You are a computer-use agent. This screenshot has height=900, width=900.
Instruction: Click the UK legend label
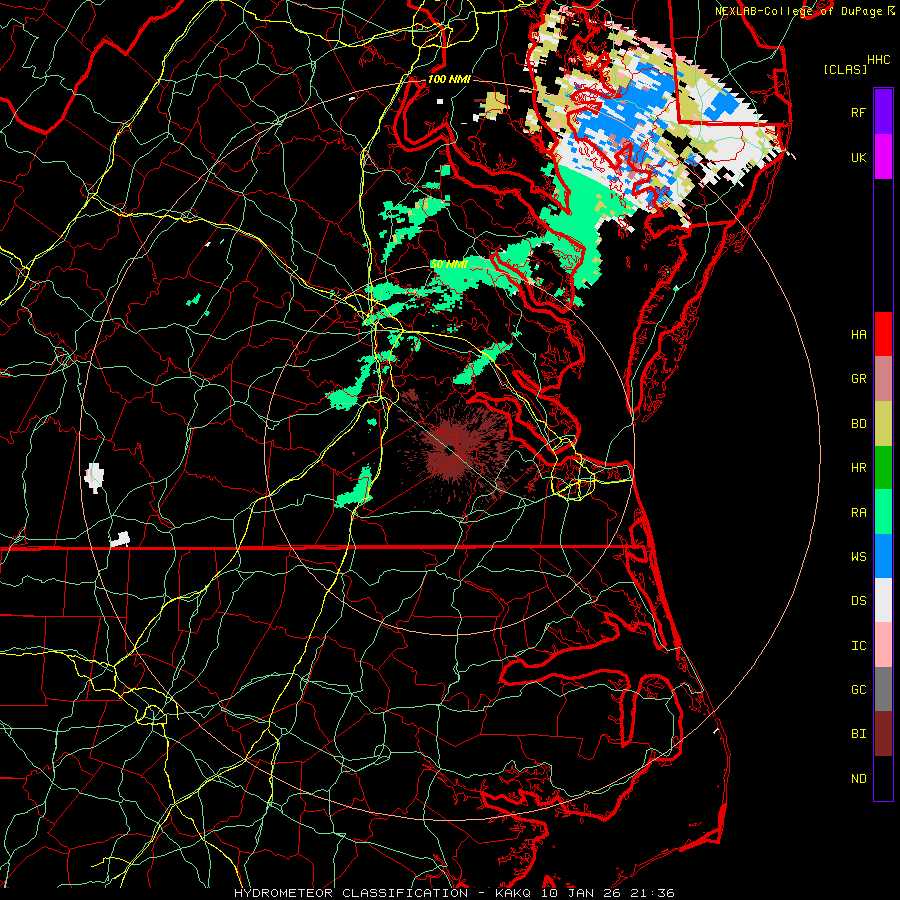858,157
